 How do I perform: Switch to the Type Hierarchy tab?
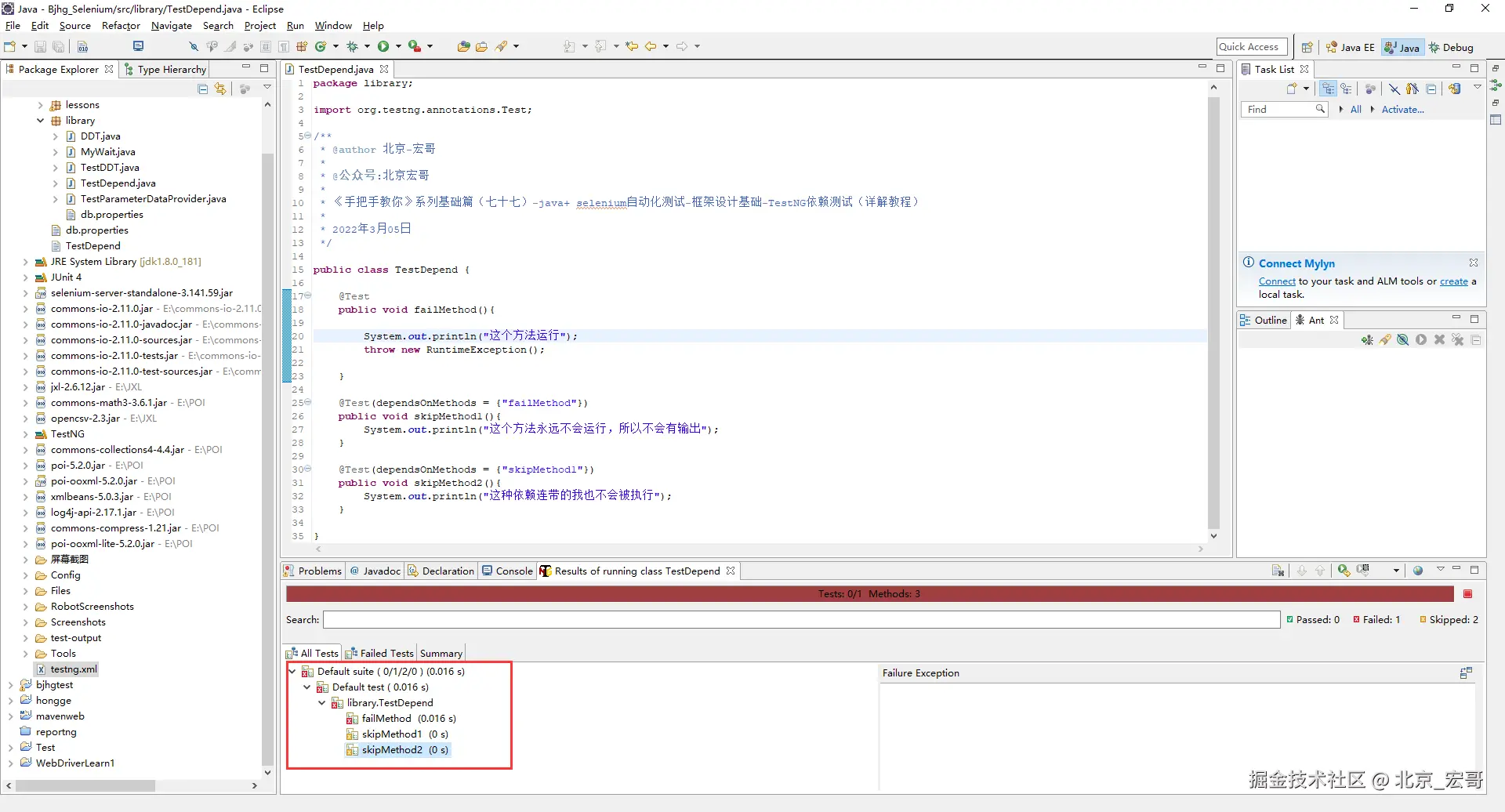point(165,70)
